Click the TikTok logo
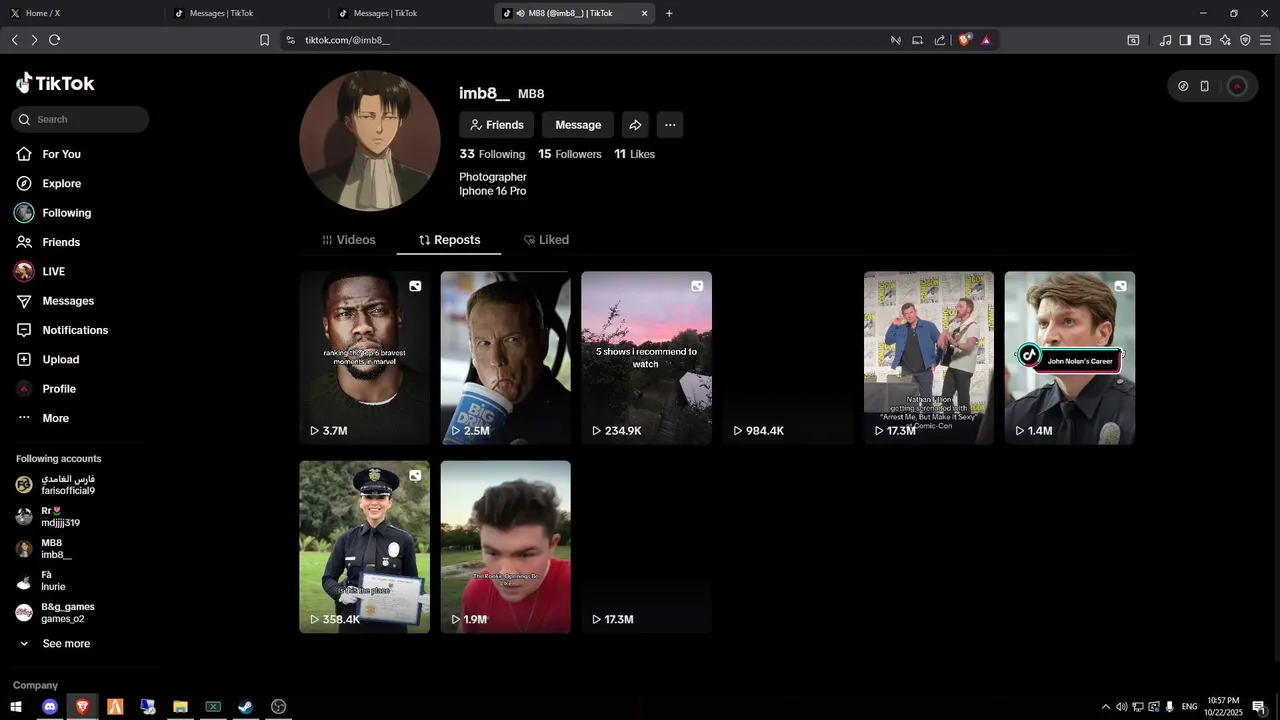 point(56,84)
